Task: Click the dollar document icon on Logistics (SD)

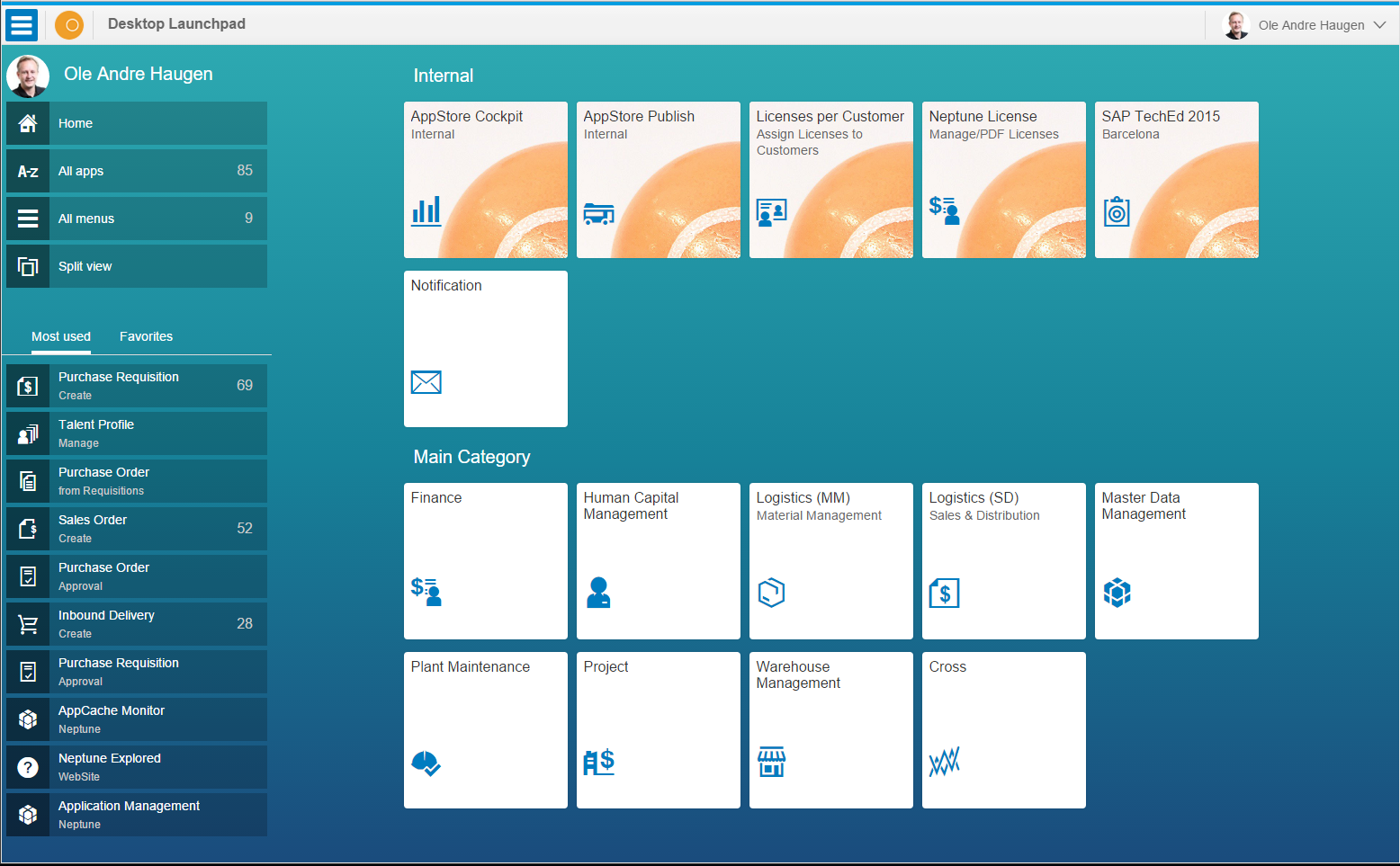Action: coord(945,593)
